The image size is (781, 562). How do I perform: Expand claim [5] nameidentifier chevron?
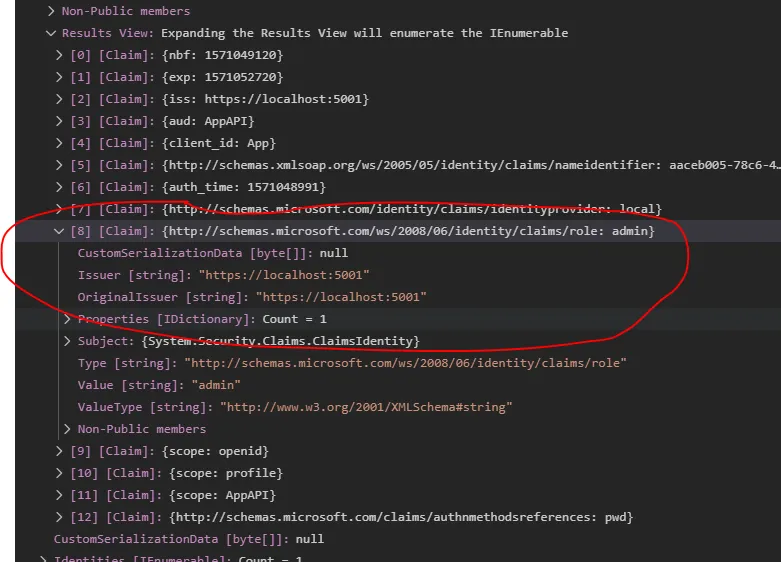59,165
